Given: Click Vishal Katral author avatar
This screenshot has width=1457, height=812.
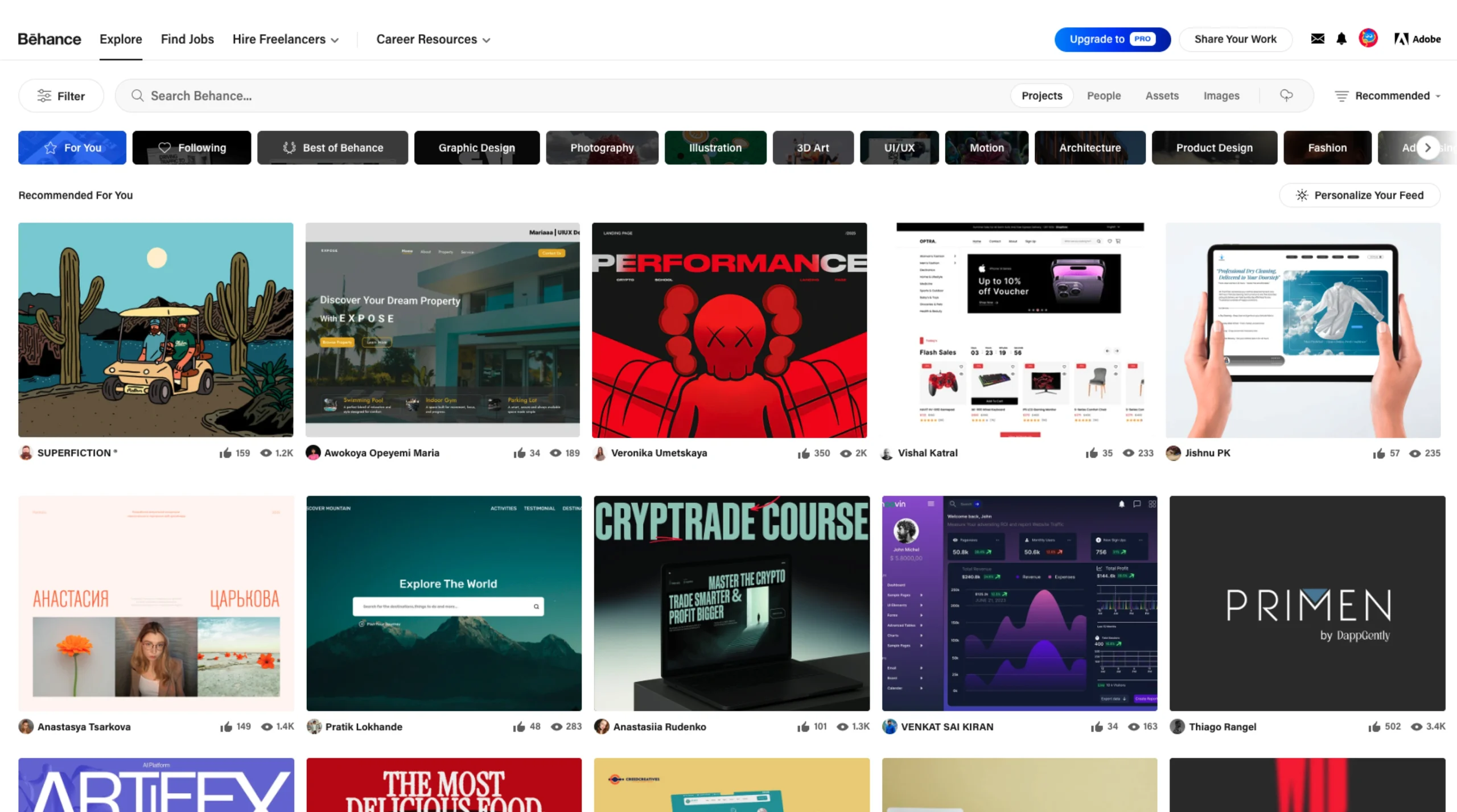Looking at the screenshot, I should coord(887,453).
